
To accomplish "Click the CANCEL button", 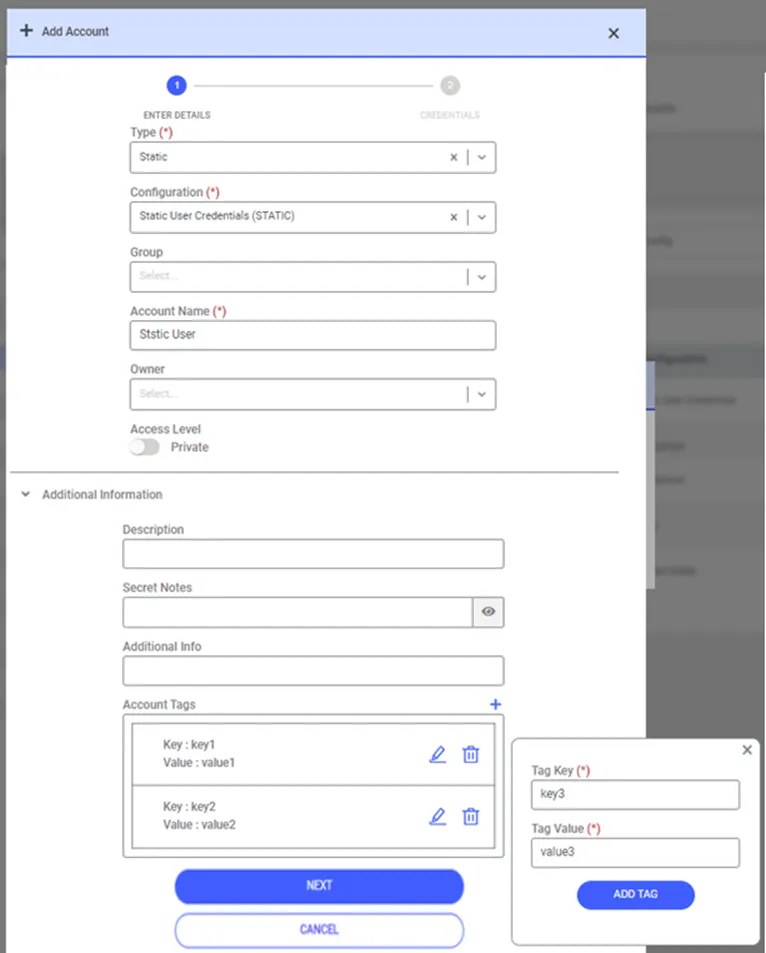I will click(x=319, y=929).
